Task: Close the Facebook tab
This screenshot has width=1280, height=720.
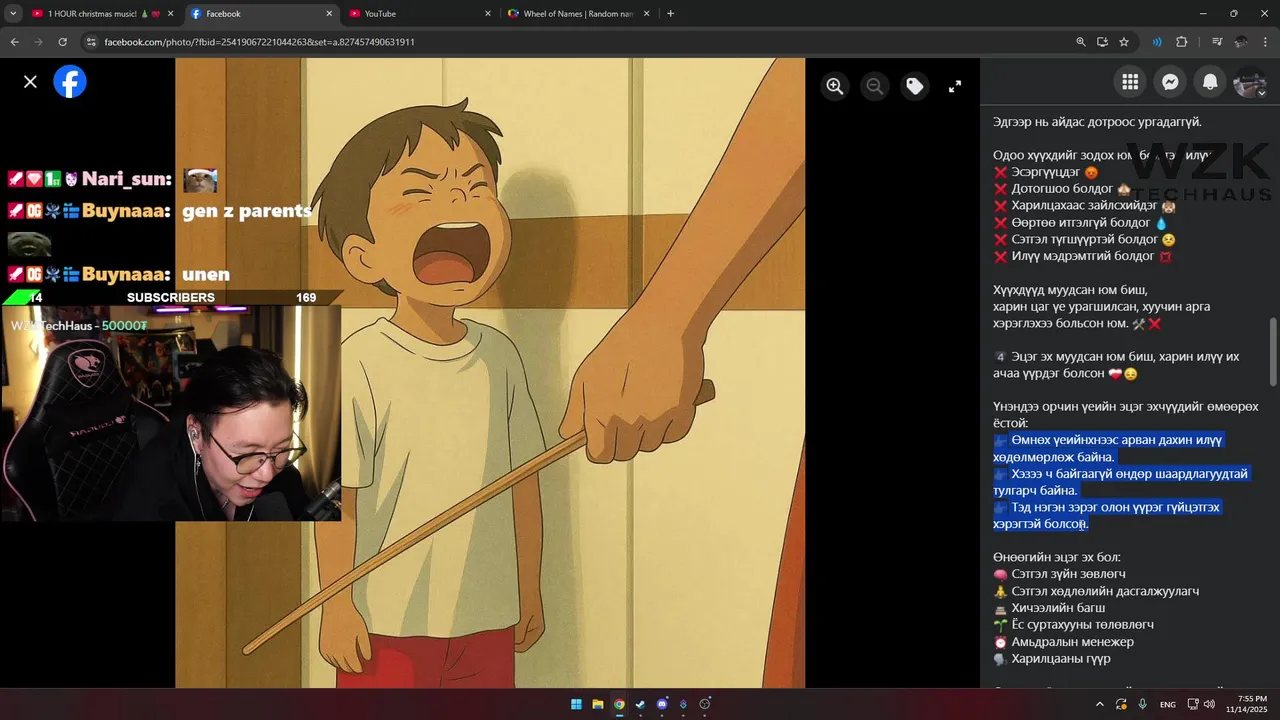Action: pyautogui.click(x=329, y=14)
